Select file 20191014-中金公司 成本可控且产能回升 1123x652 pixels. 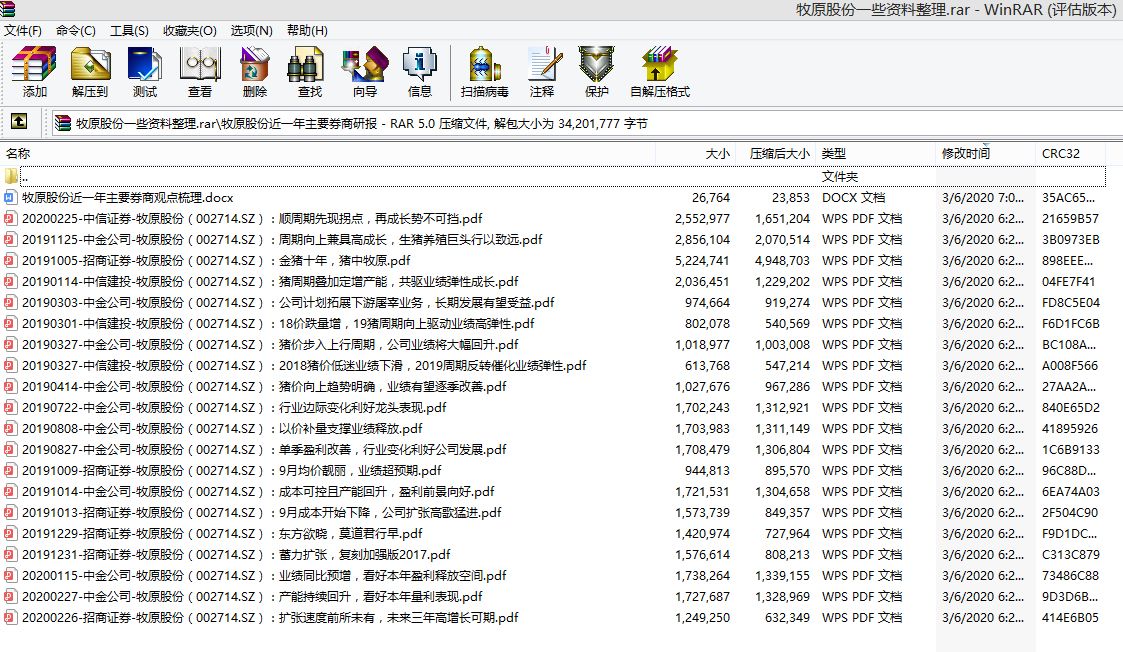coord(258,492)
